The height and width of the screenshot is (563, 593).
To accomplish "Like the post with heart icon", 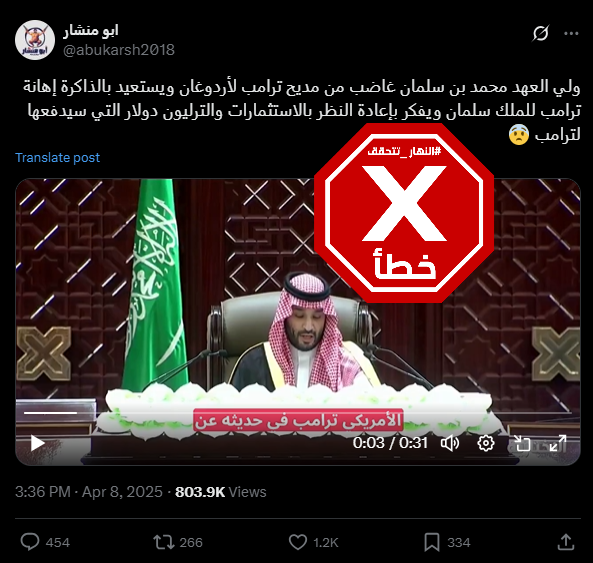I will click(x=298, y=542).
